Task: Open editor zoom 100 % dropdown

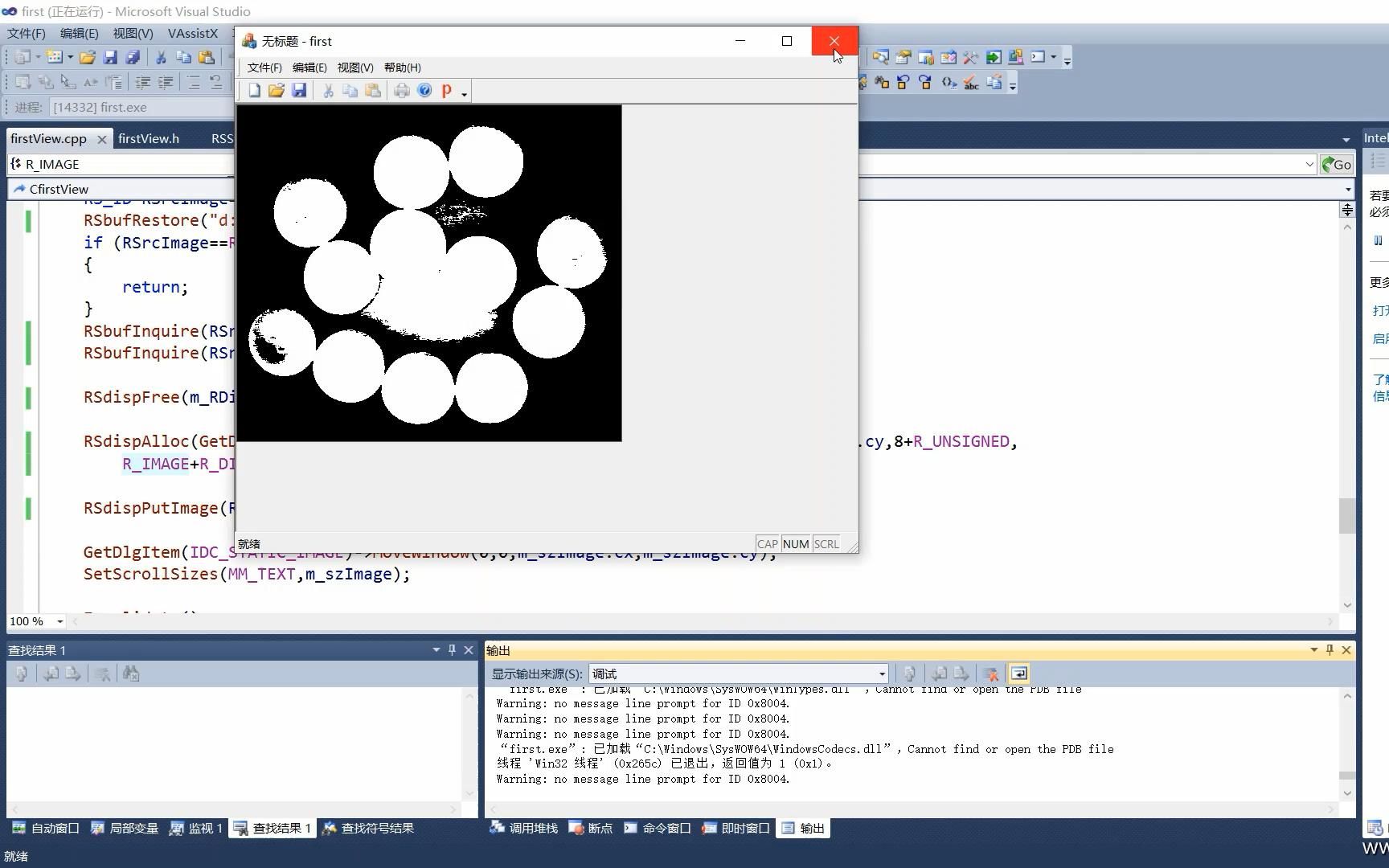Action: pos(59,621)
